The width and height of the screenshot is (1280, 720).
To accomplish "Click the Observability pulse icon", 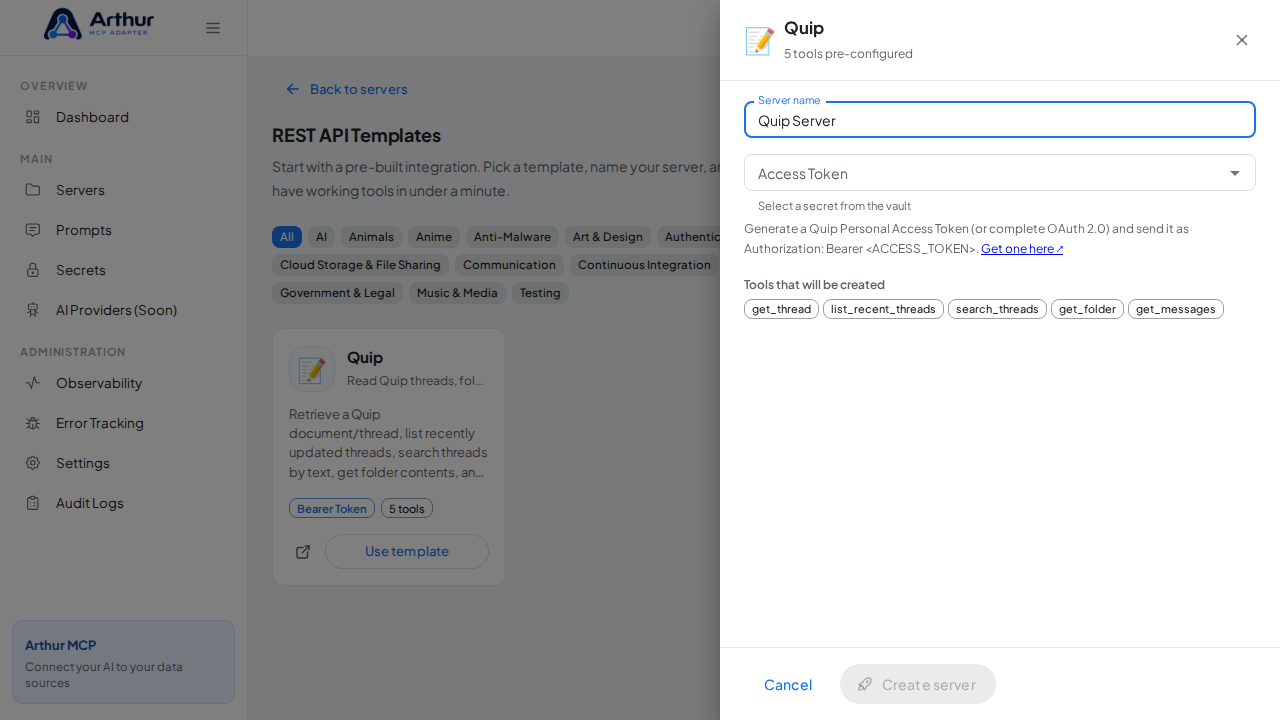I will tap(33, 383).
